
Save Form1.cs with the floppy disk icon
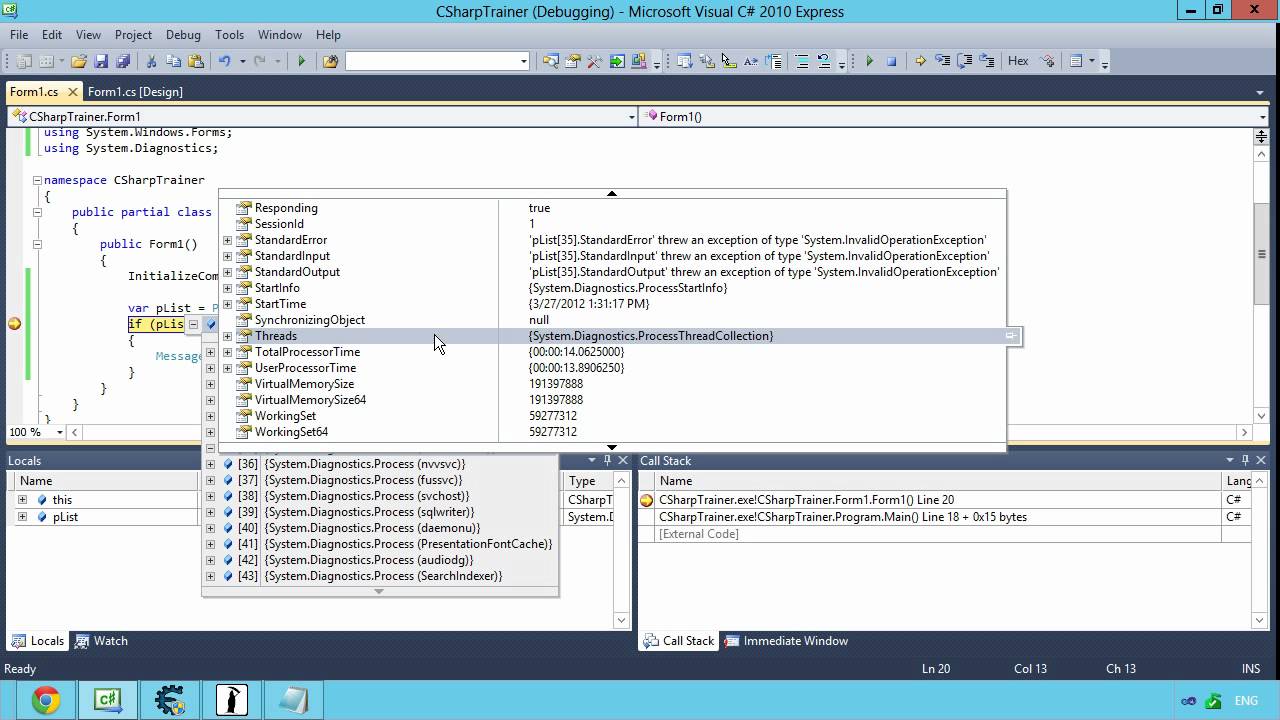tap(101, 61)
